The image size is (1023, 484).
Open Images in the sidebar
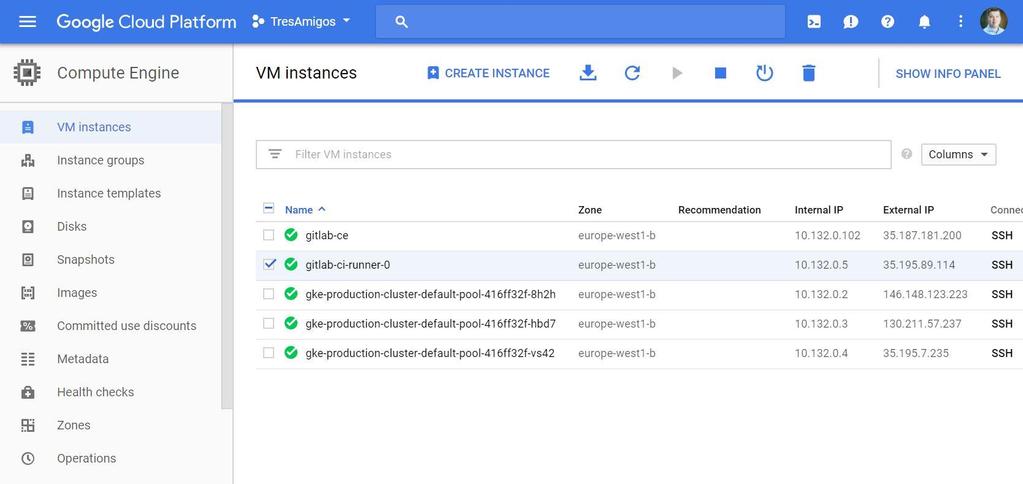[x=111, y=293]
